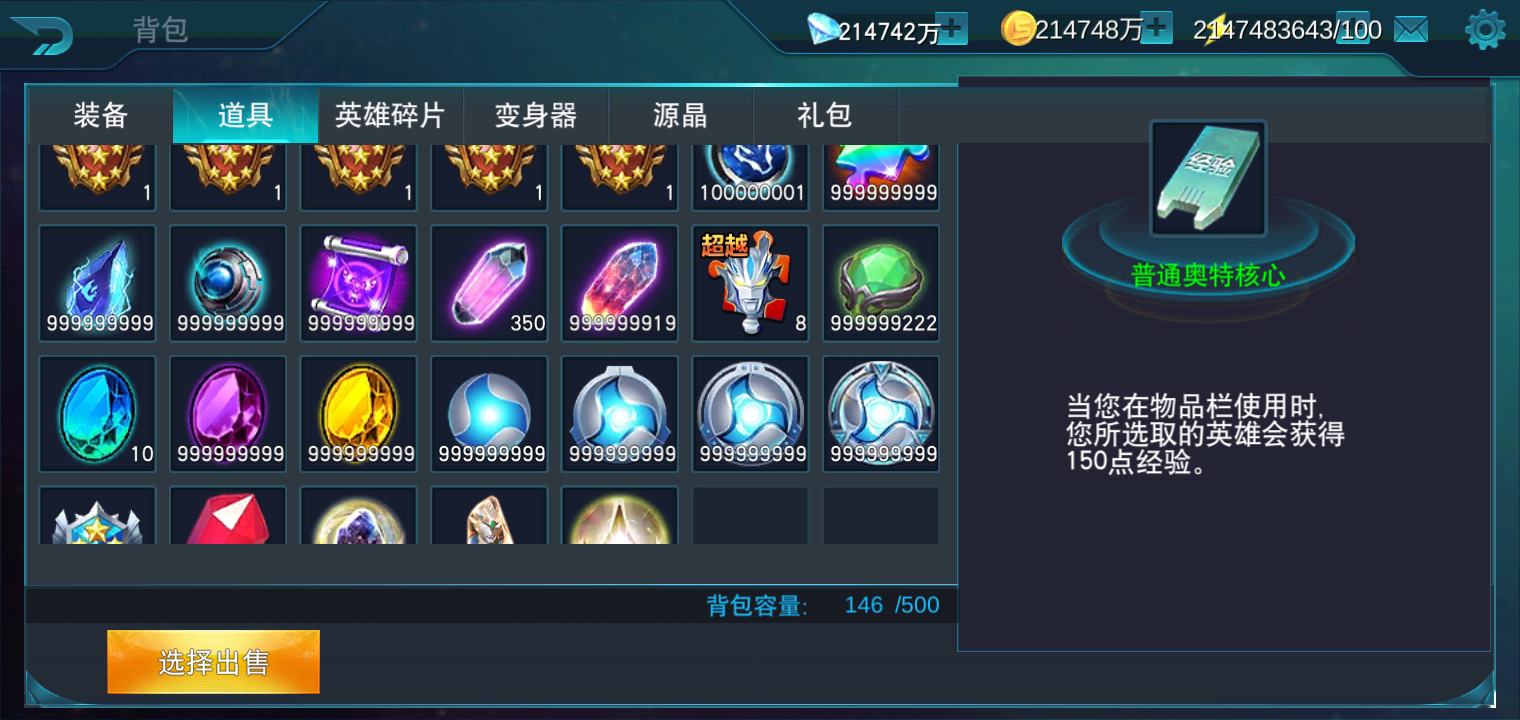Viewport: 1520px width, 720px height.
Task: Select the red gem in bottom row
Action: tap(228, 516)
